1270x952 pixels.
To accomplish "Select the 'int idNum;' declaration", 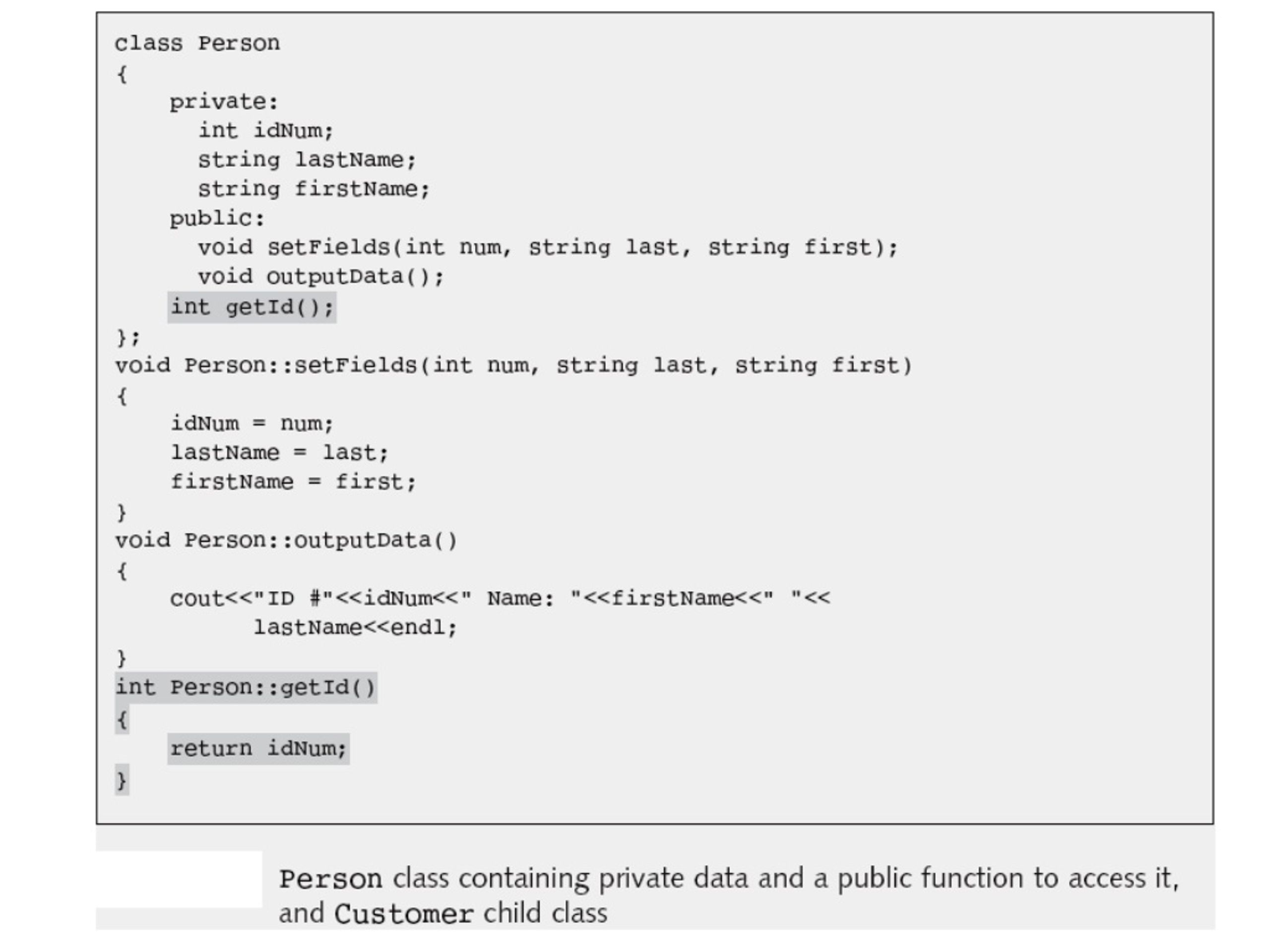I will click(x=266, y=131).
